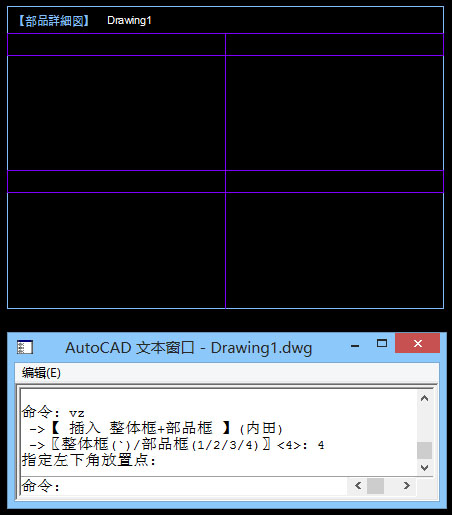The width and height of the screenshot is (452, 515).
Task: Click the 【部品詳細図】 title text in the drawing
Action: click(x=53, y=21)
